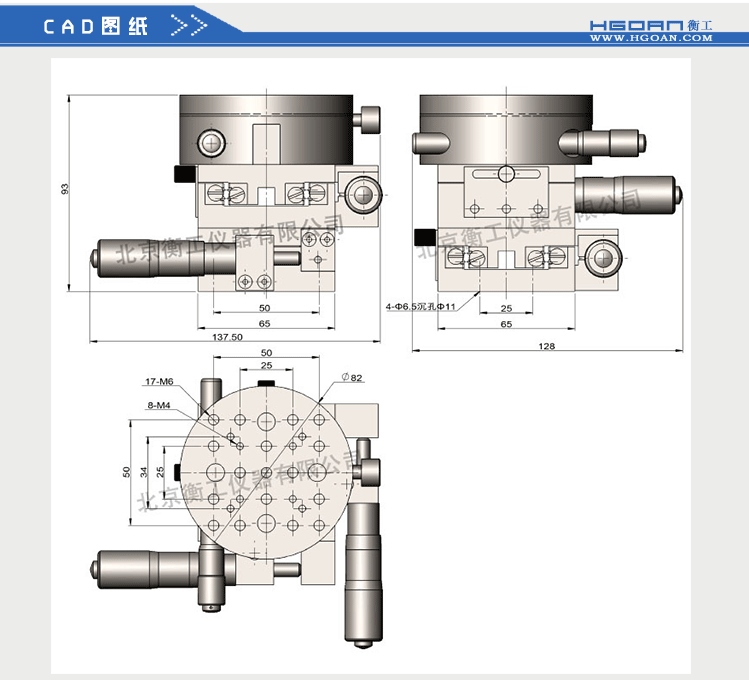The image size is (749, 680).
Task: Click the 4-Φ6.5沉孔Φ11 counterbore callout
Action: coord(420,307)
